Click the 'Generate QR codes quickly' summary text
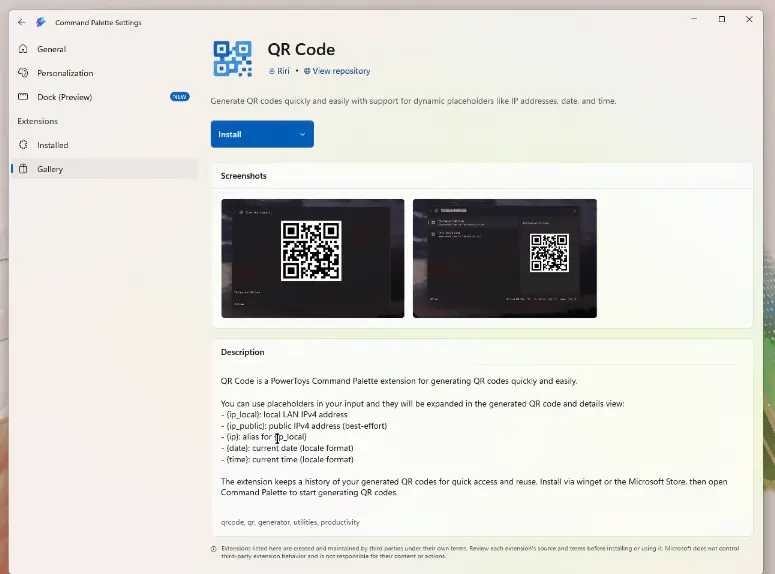 [413, 101]
